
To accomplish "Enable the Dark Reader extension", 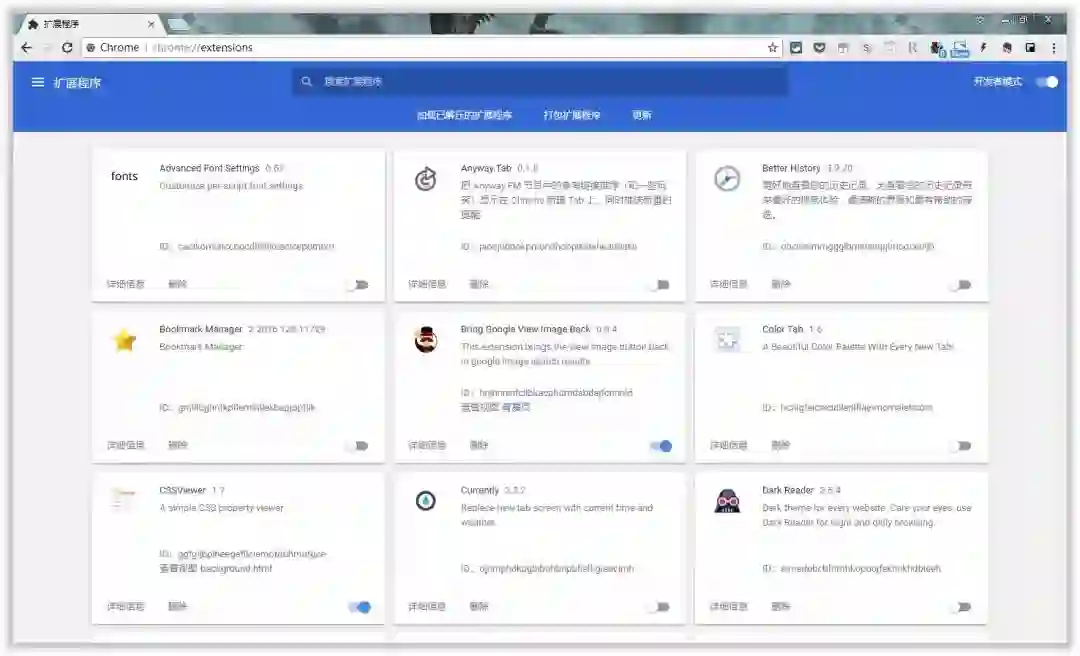I will tap(961, 607).
